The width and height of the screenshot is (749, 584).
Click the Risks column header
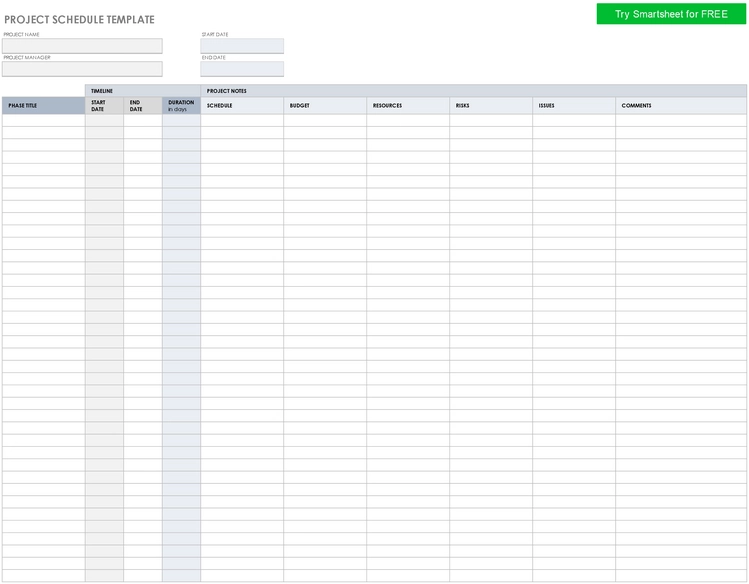click(491, 106)
